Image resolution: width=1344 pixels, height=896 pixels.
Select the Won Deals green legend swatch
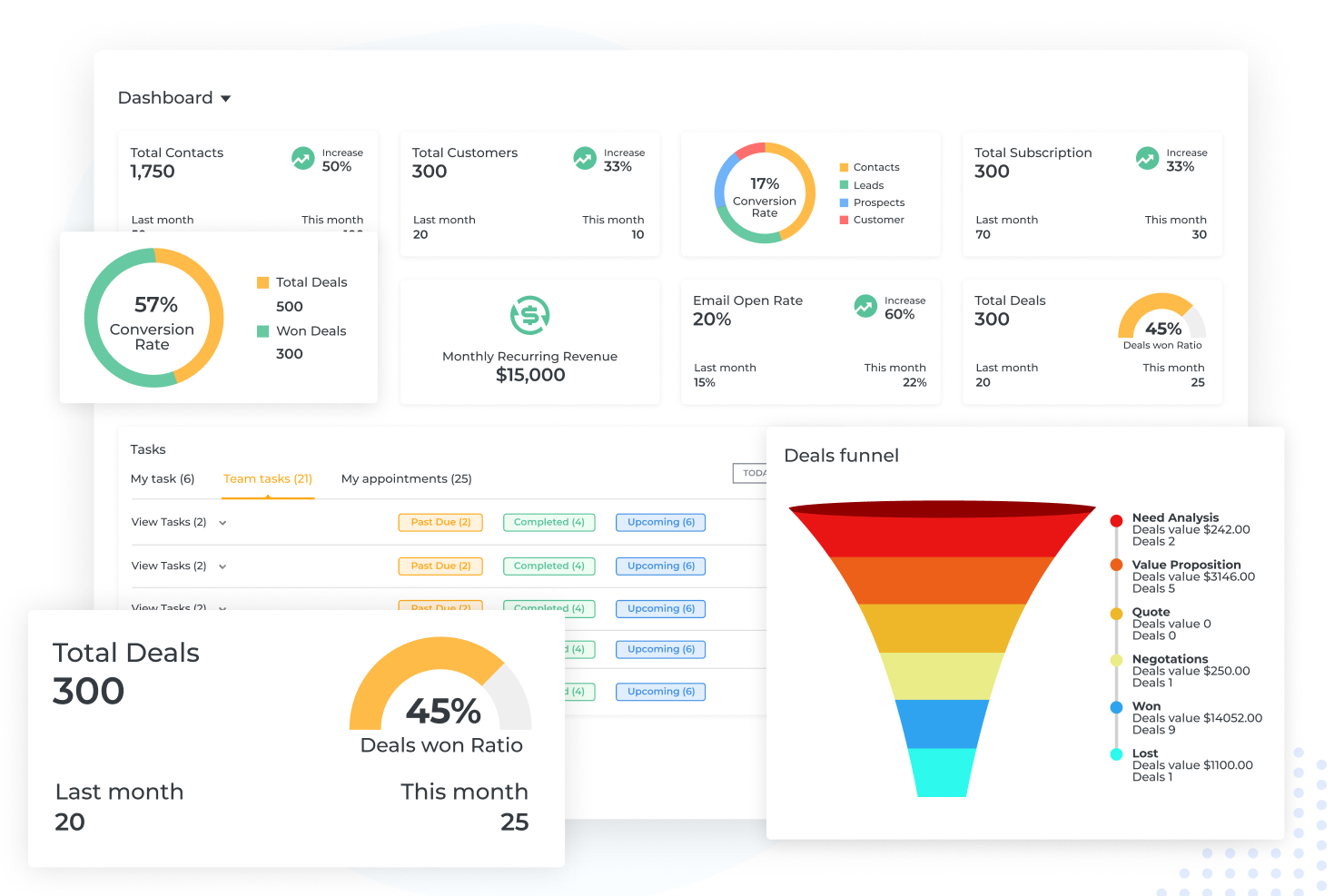[263, 330]
